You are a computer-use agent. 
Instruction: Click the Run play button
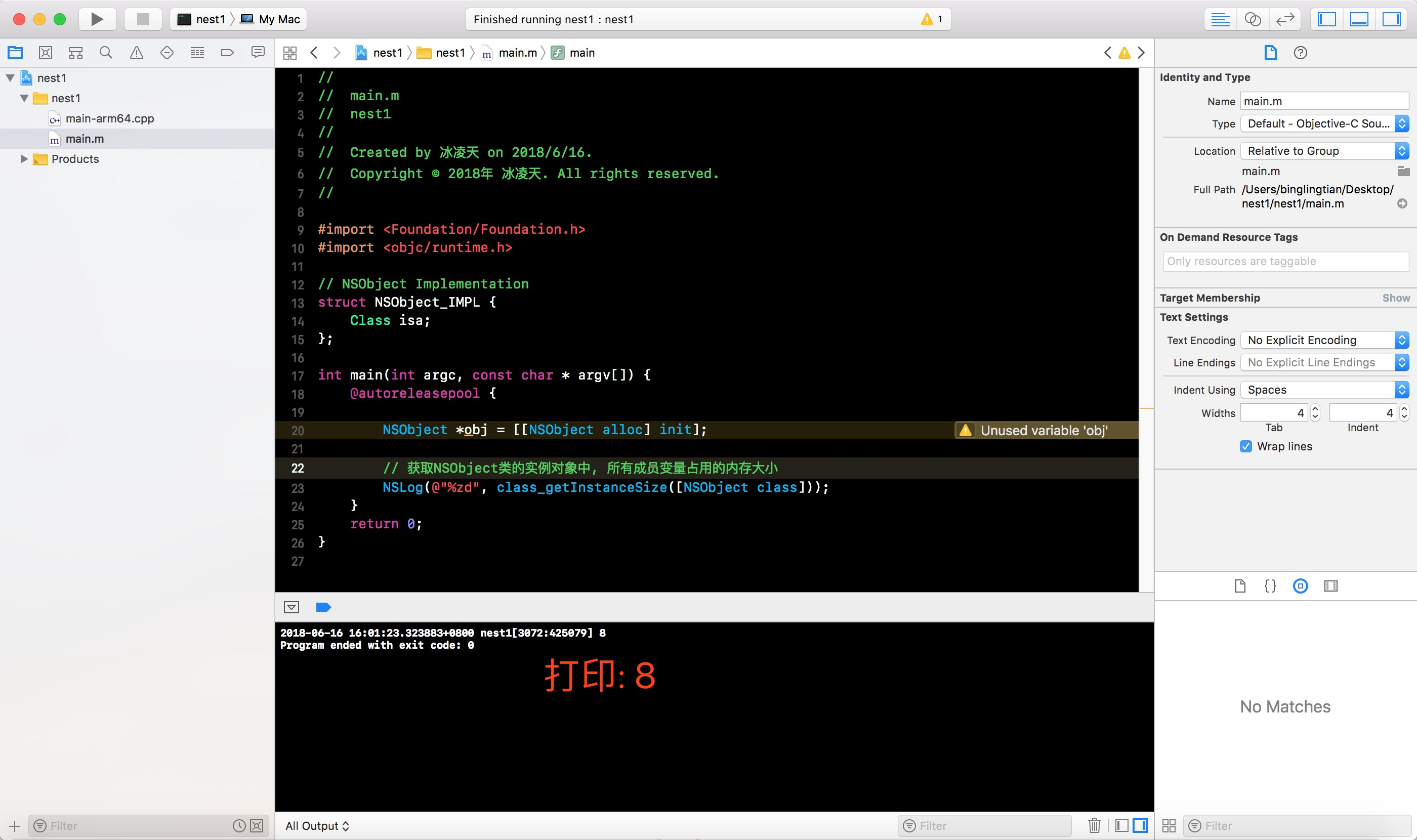pos(97,19)
